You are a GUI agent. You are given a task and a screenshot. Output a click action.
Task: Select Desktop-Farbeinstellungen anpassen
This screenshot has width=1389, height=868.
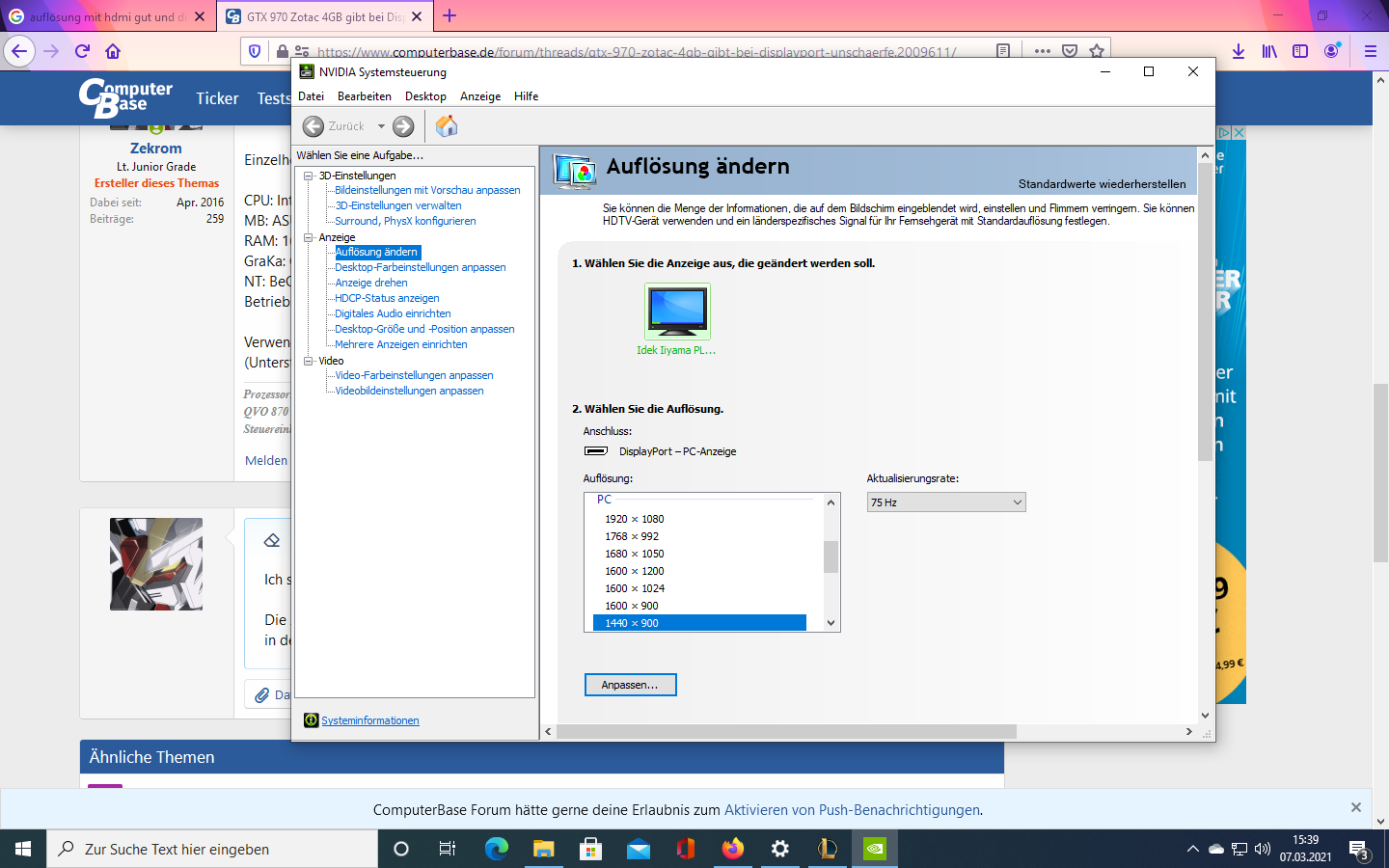(x=421, y=267)
